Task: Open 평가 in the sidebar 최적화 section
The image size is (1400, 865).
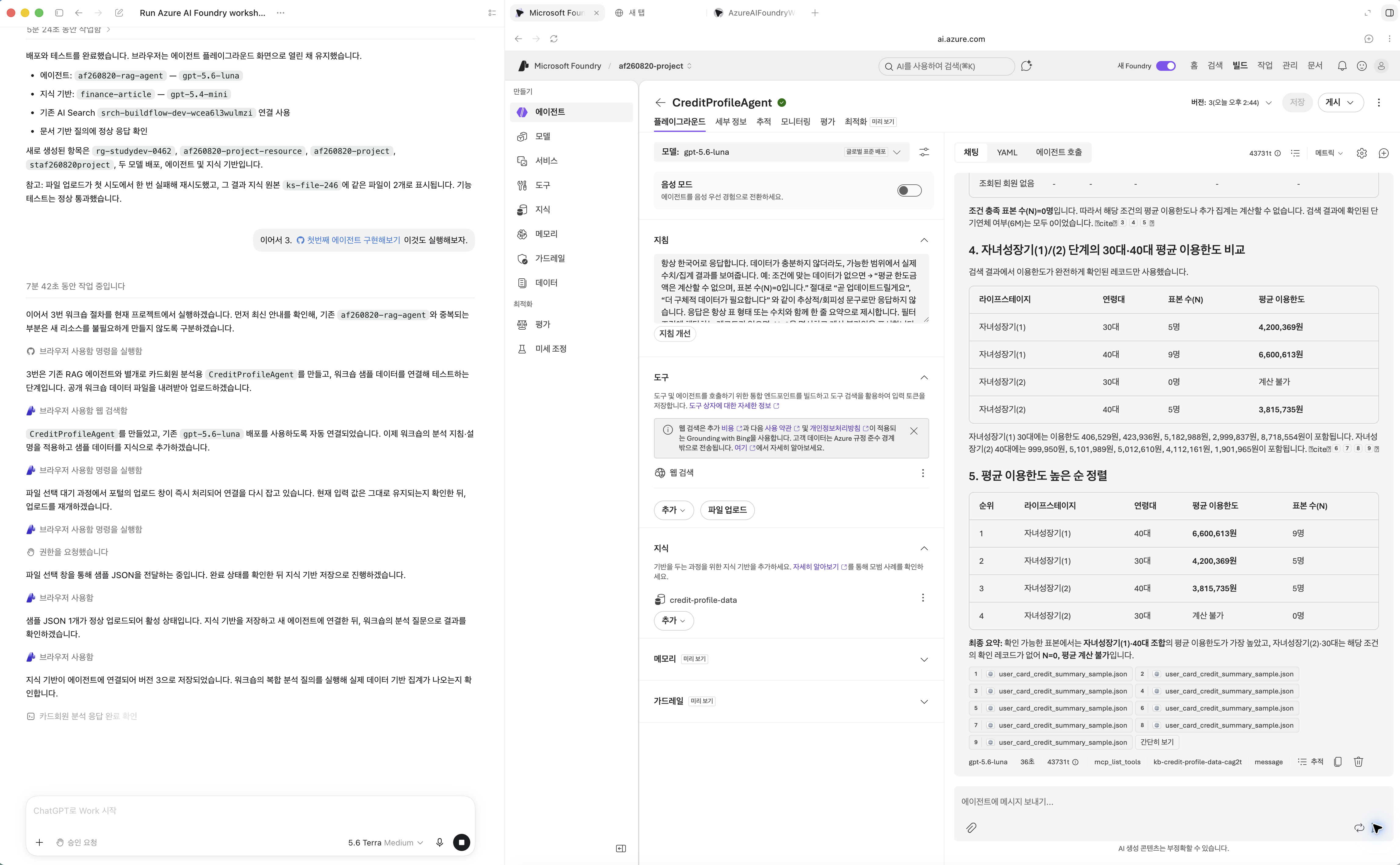Action: click(x=571, y=324)
